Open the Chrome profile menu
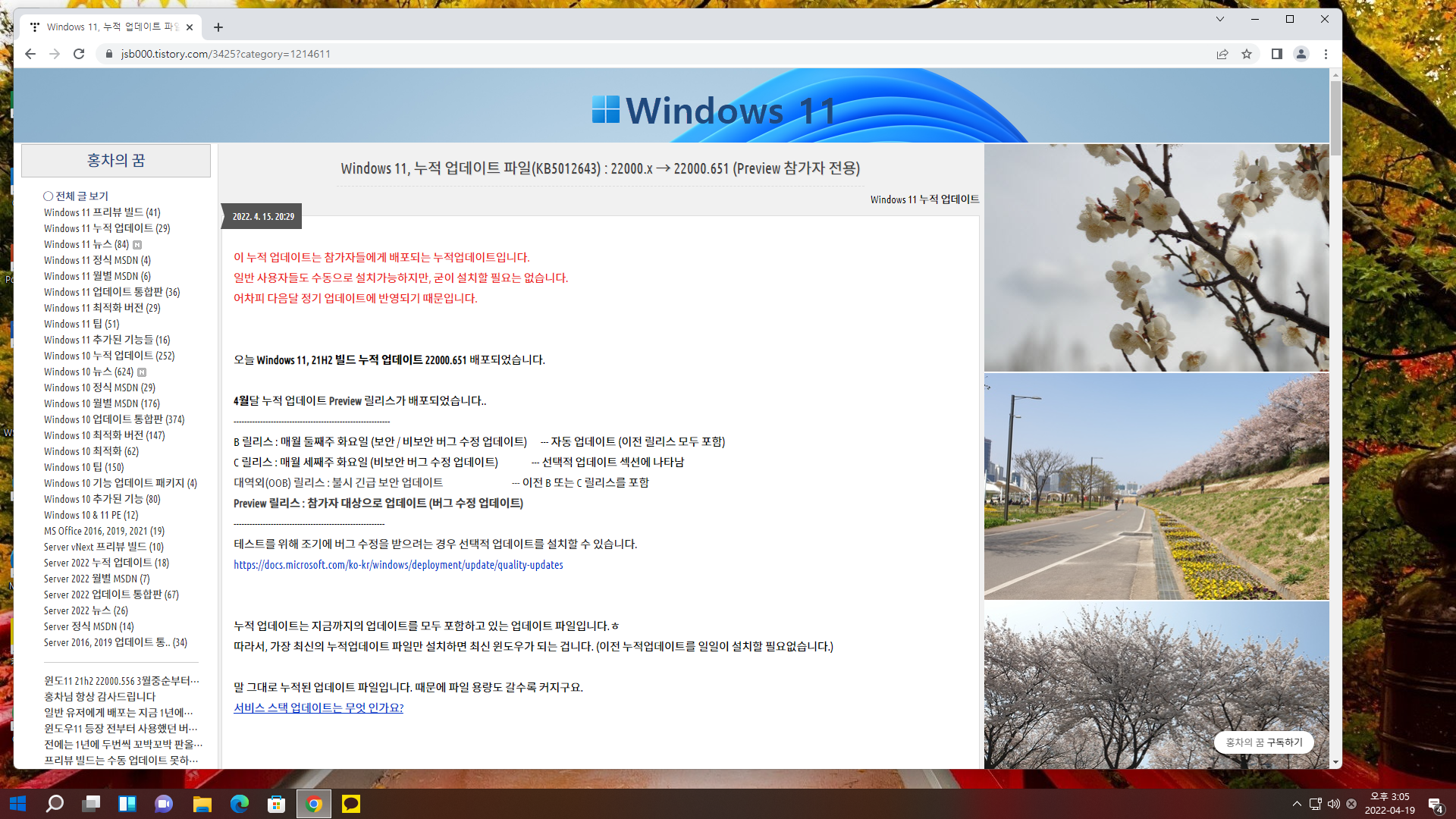Image resolution: width=1456 pixels, height=819 pixels. point(1301,54)
